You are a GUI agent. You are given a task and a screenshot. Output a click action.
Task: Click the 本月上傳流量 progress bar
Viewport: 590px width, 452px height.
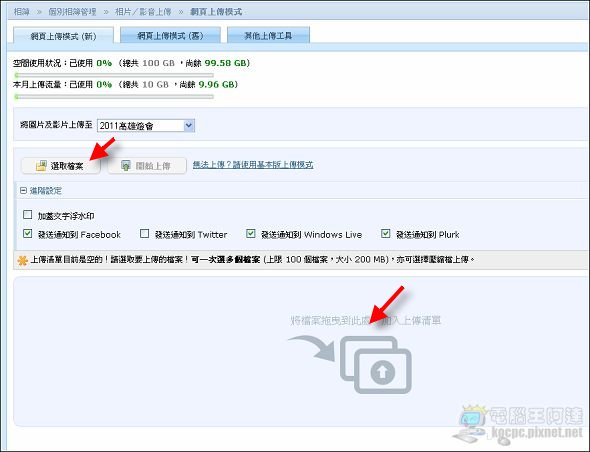(114, 97)
